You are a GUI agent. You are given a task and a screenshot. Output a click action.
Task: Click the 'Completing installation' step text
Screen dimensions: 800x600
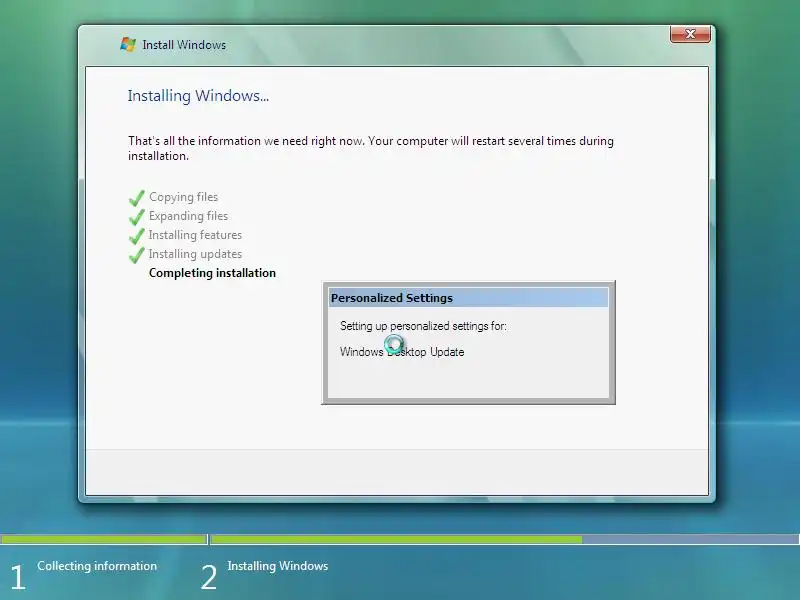pos(212,273)
